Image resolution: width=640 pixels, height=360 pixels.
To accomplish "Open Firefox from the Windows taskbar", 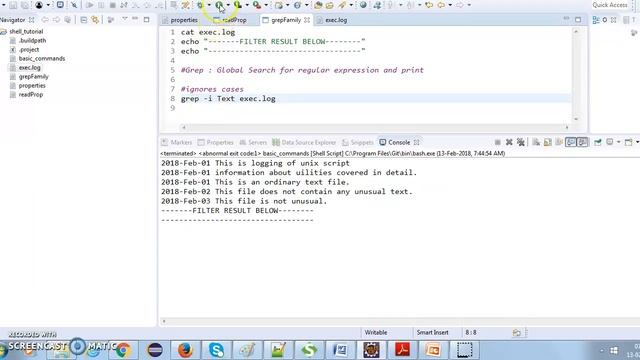I will [185, 350].
